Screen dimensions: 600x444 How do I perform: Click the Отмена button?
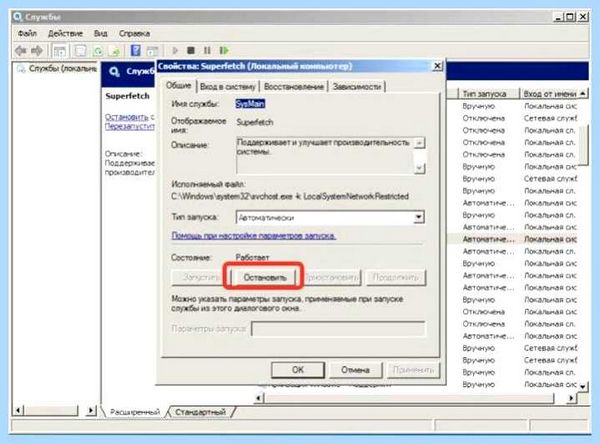coord(355,370)
